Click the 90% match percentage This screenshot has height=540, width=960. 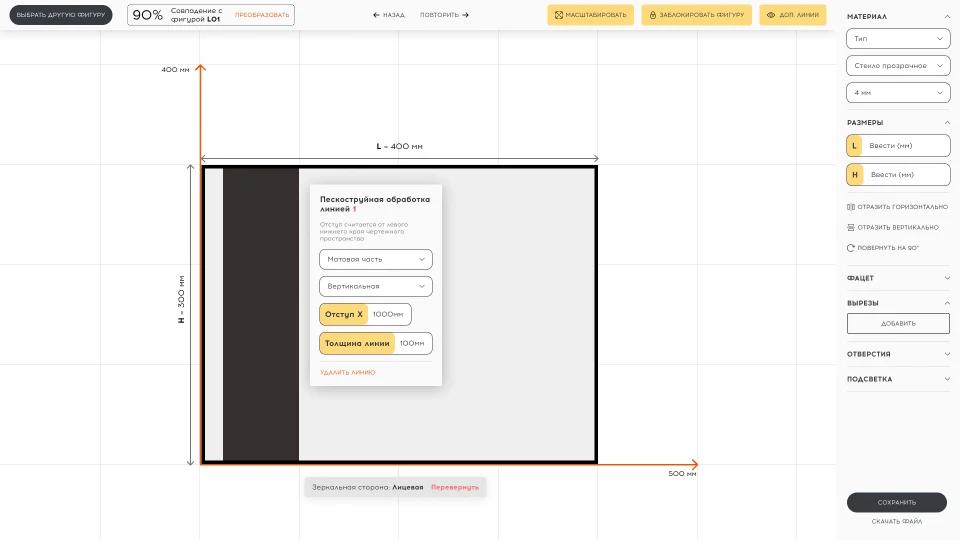(x=148, y=15)
